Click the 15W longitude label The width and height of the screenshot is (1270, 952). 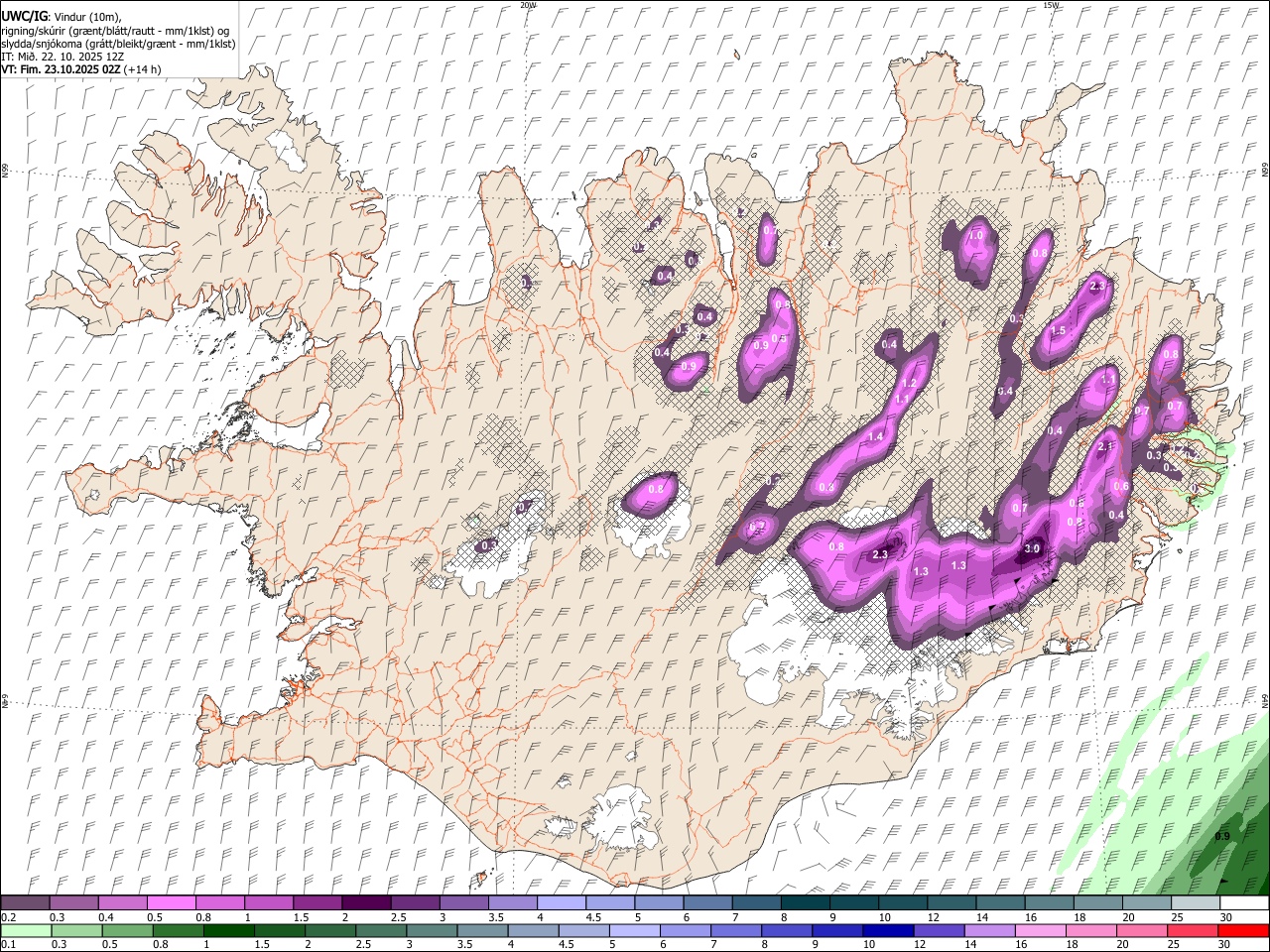pyautogui.click(x=1051, y=5)
